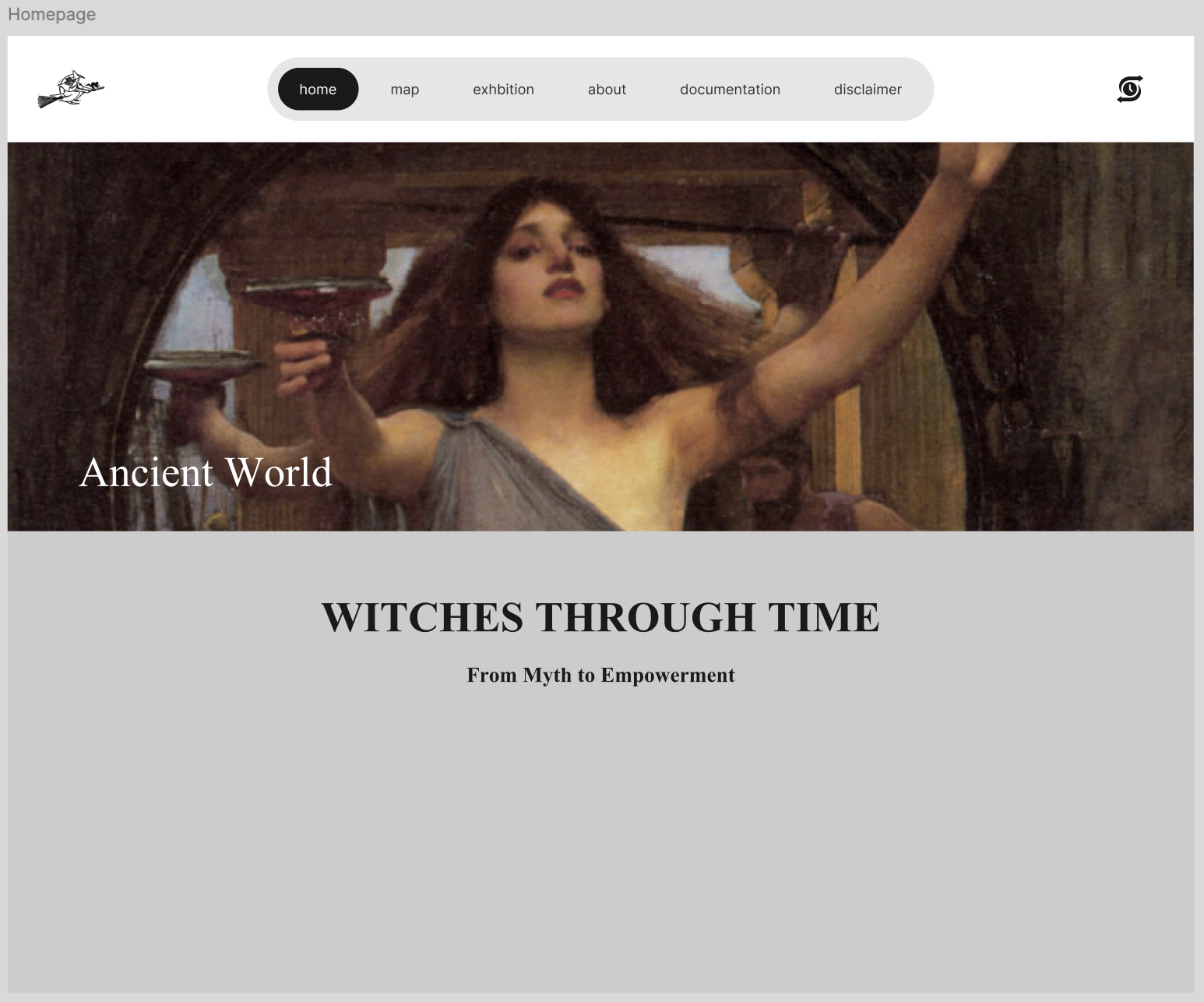Expand the map section from the navbar

coord(403,89)
